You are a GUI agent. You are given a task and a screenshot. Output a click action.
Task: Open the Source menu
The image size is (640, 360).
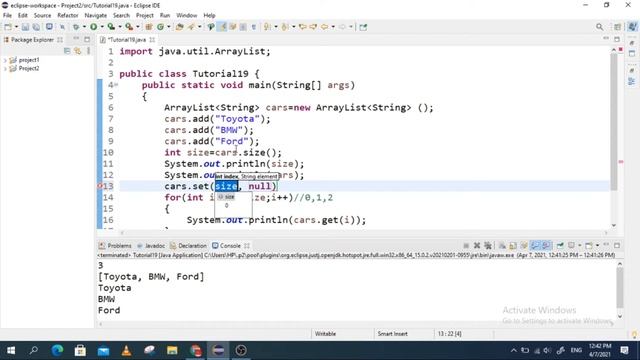click(x=42, y=15)
